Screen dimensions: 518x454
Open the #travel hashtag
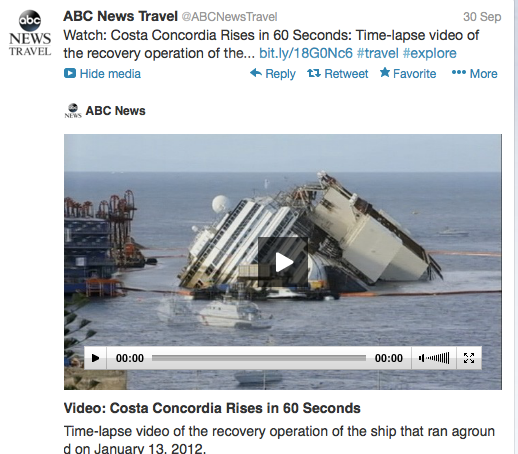point(377,53)
